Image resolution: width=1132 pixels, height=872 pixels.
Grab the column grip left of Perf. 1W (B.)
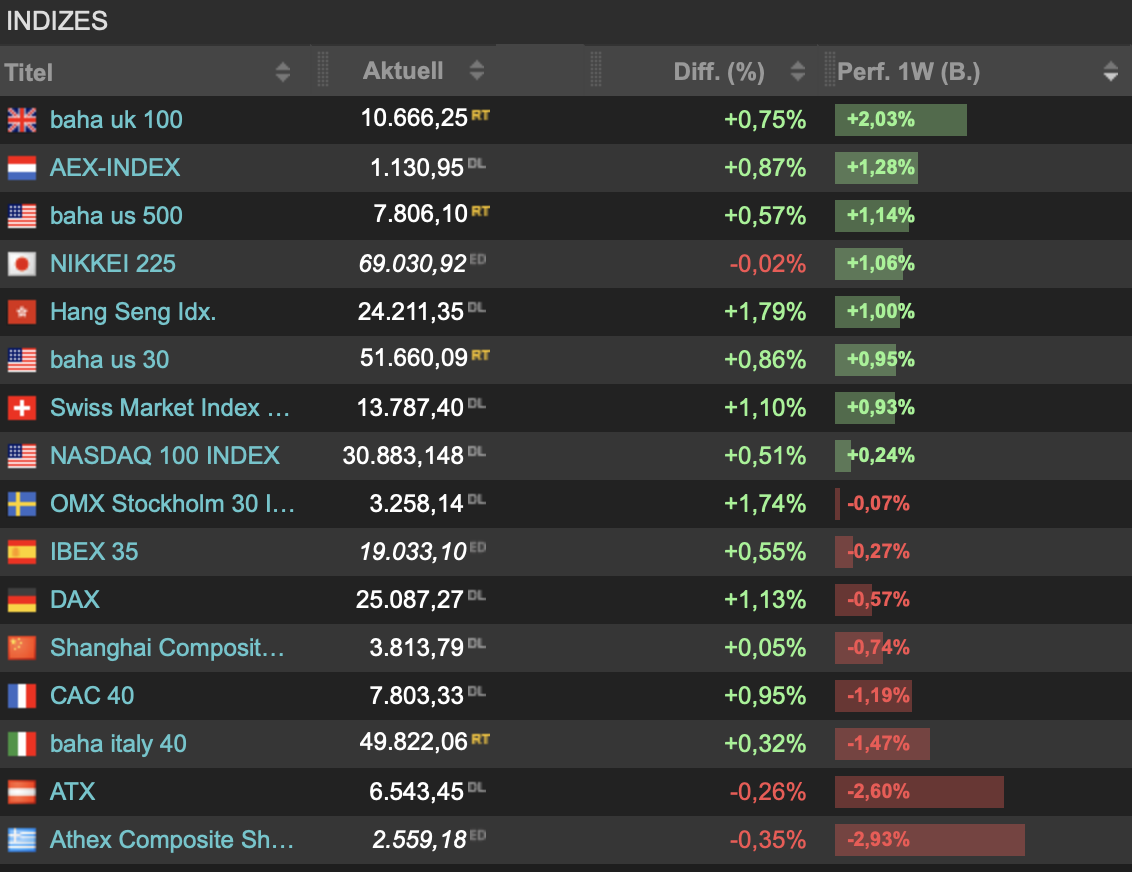tap(830, 70)
